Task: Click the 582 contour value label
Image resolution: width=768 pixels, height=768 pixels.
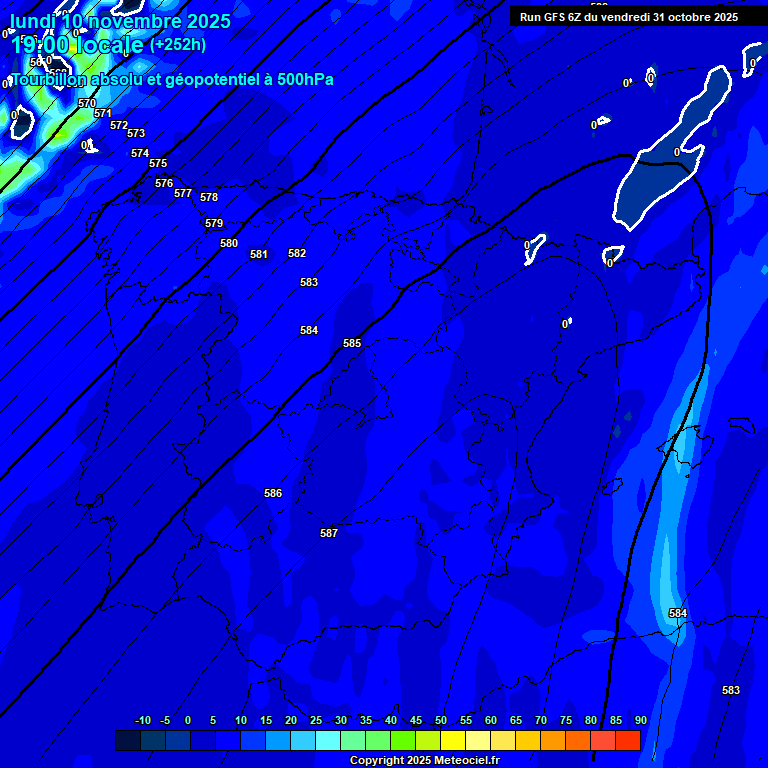Action: [x=297, y=254]
